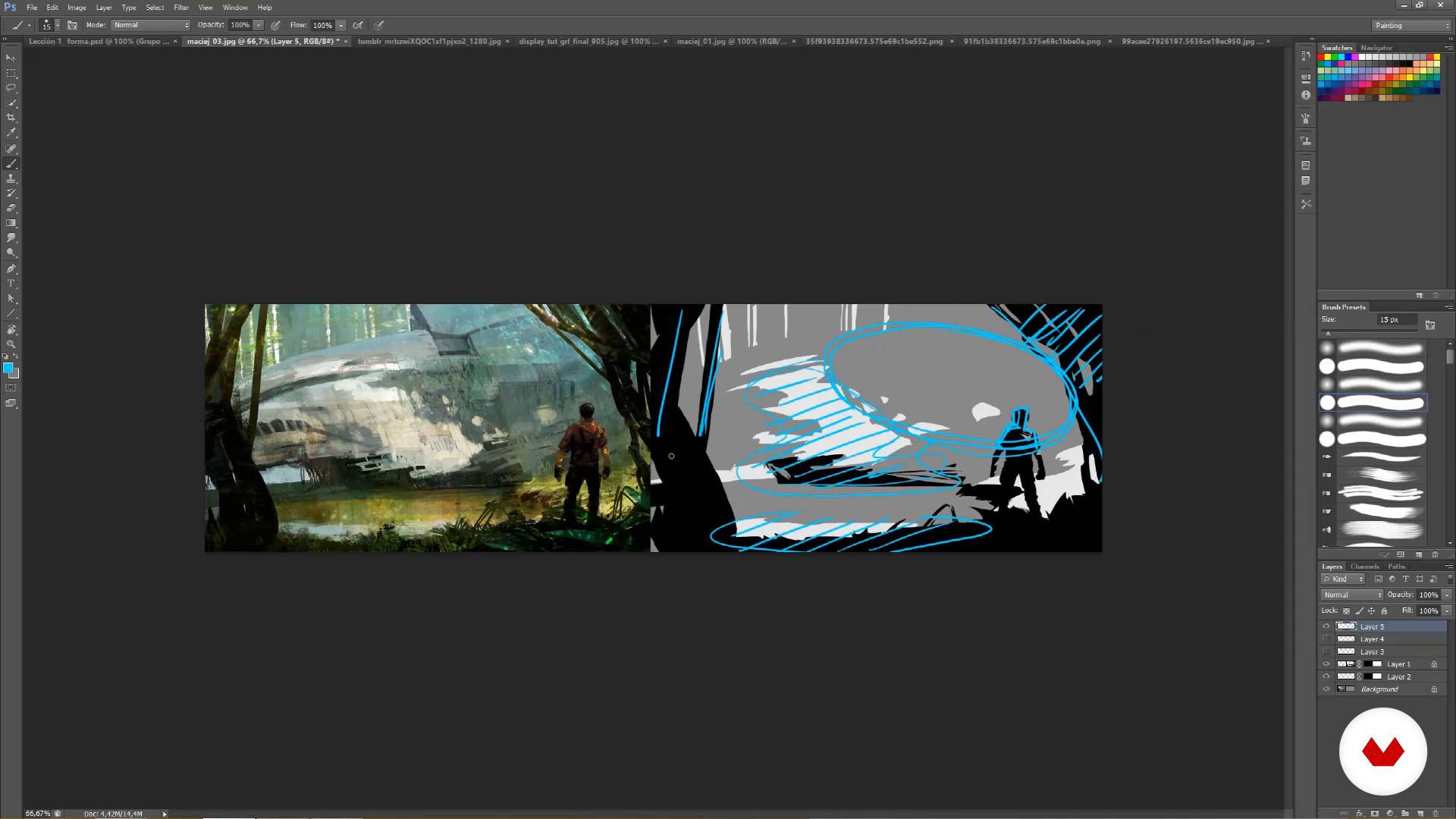Lock all layer attributes
This screenshot has height=819, width=1456.
[1384, 611]
